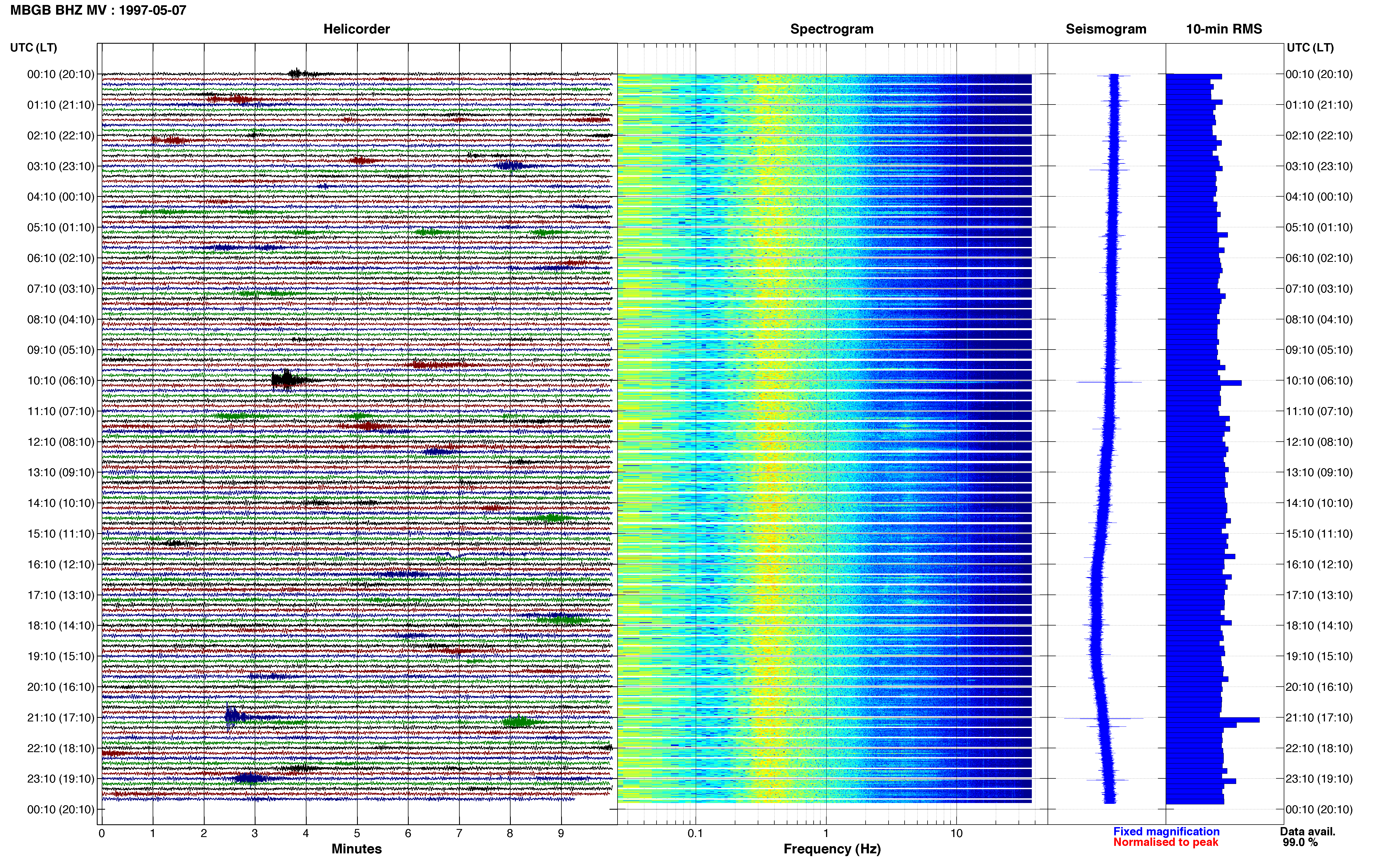Click helicorder-side time label '05:10 (01:10)'
Screen dimensions: 1388x868
[x=60, y=227]
